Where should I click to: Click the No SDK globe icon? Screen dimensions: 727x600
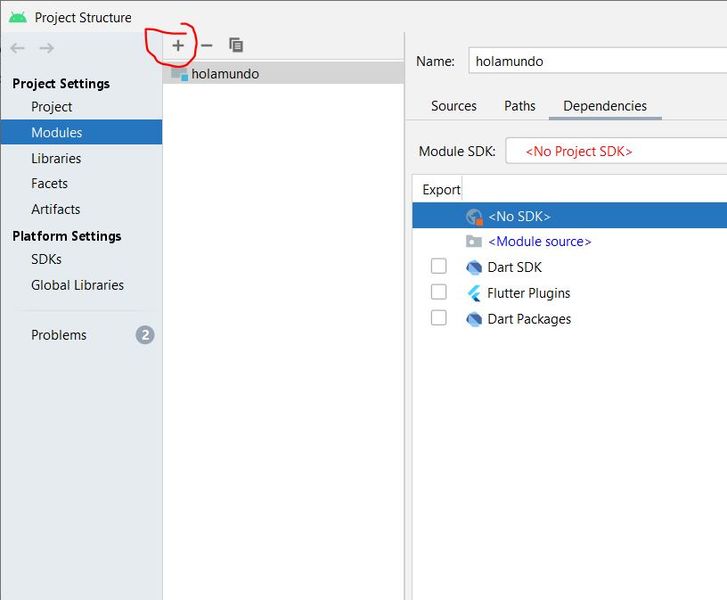point(474,217)
